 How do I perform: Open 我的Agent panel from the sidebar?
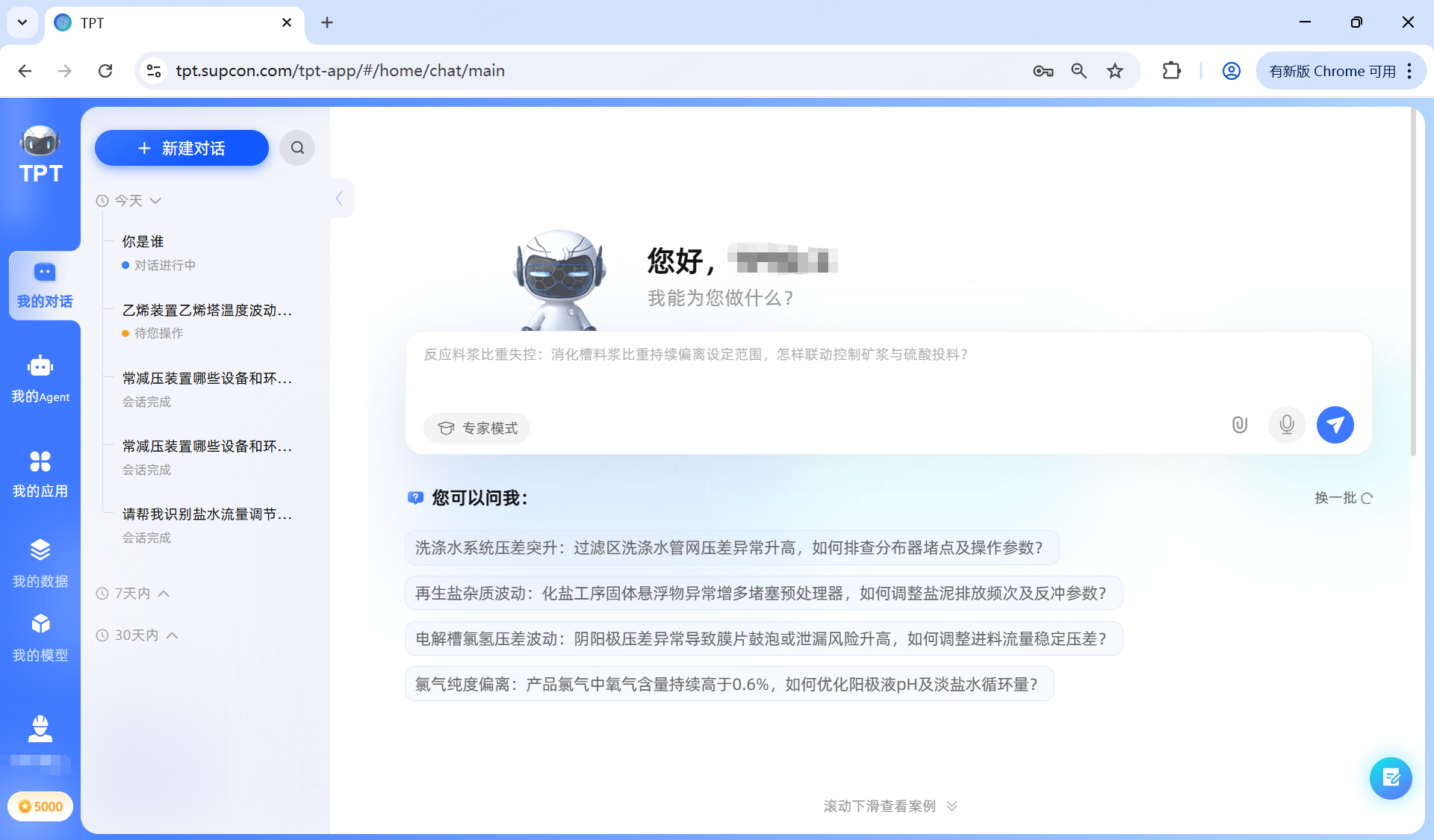click(x=41, y=377)
